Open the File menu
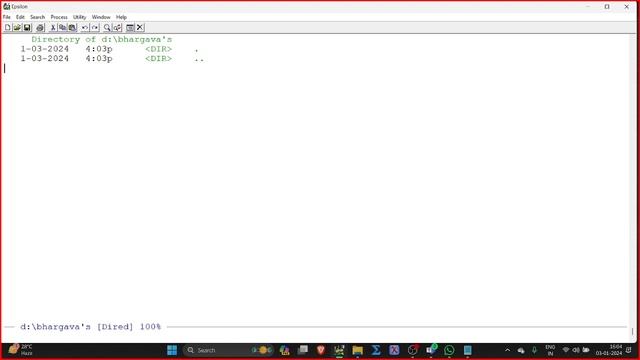Screen dimensions: 640x360 (x=7, y=17)
